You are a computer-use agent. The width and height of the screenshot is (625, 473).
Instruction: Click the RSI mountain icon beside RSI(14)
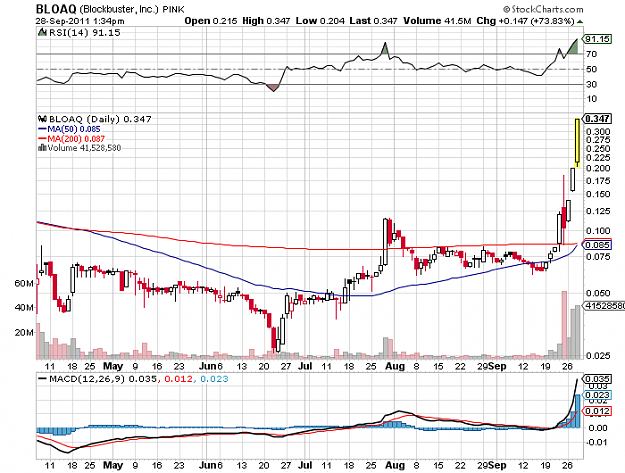(42, 32)
